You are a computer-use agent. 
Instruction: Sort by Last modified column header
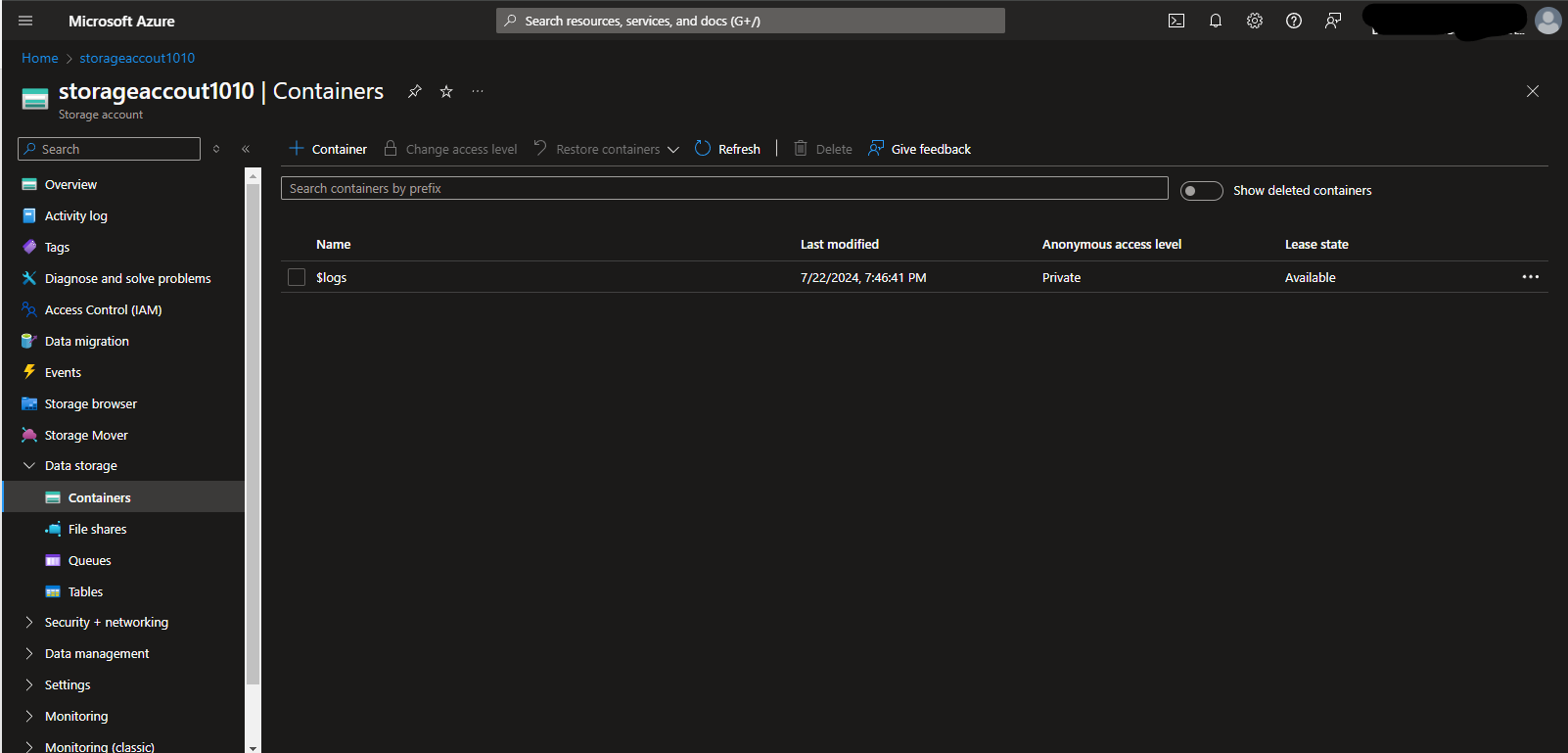tap(840, 244)
